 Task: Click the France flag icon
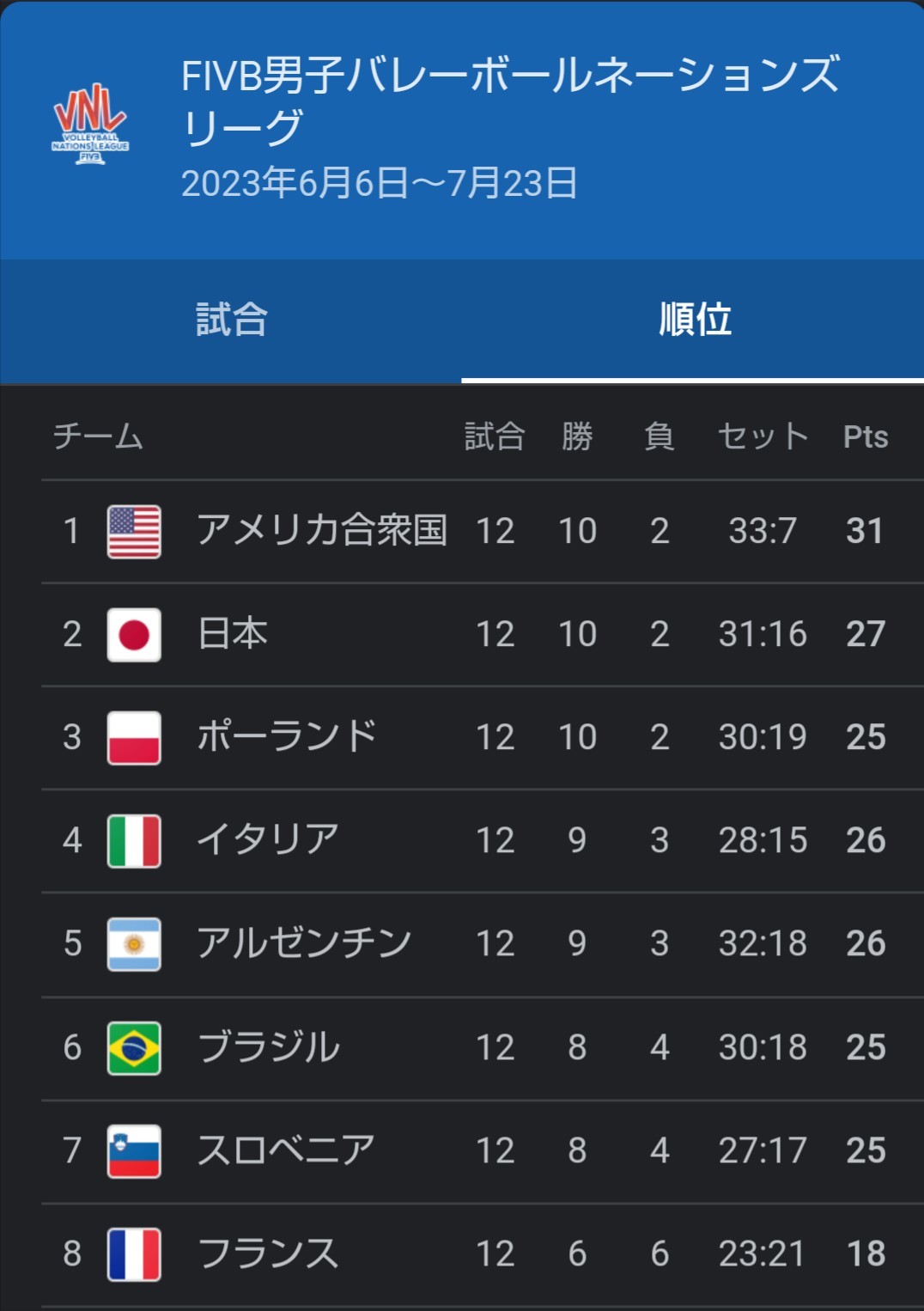coord(134,1254)
